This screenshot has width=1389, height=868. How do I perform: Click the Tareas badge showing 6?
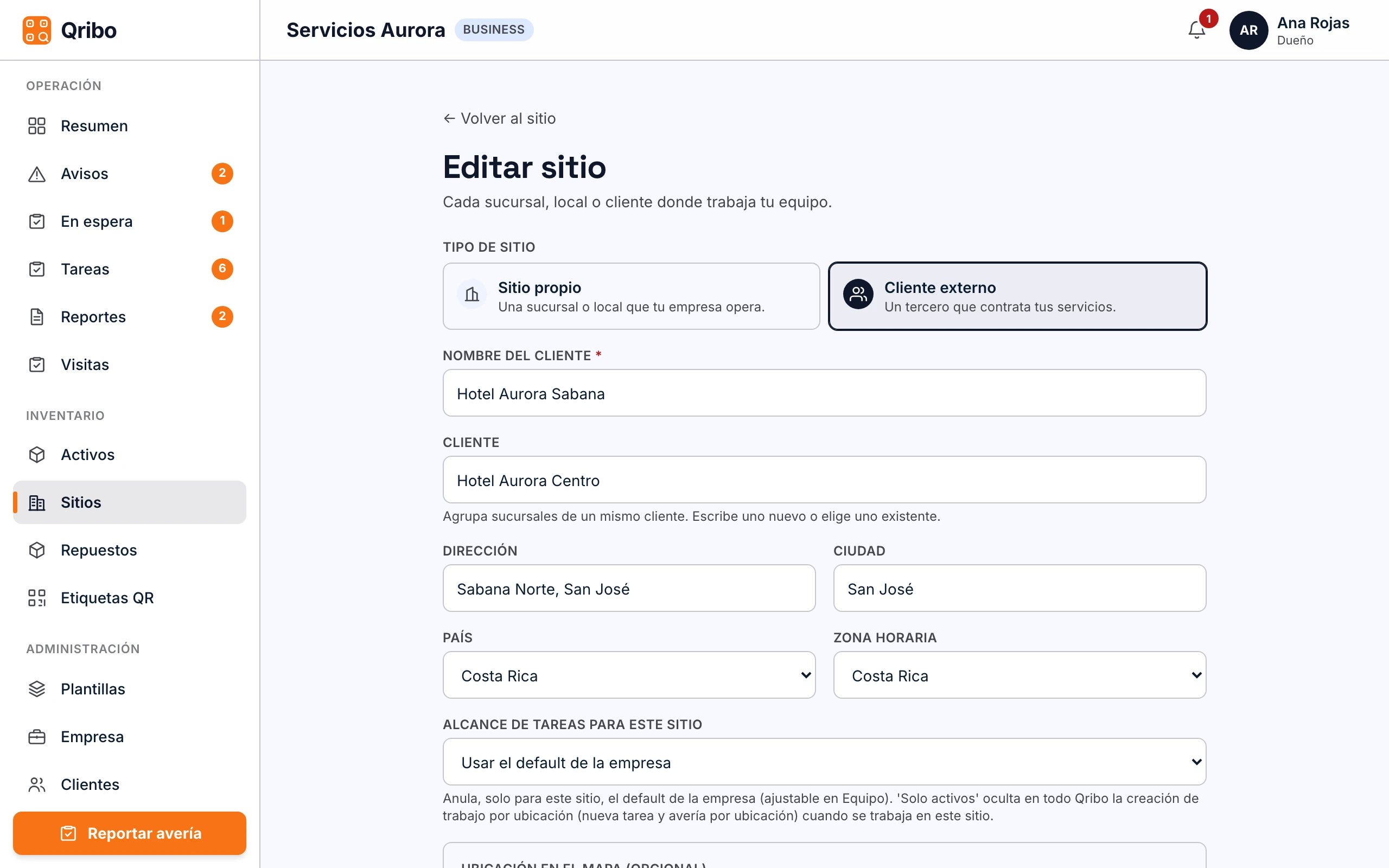click(222, 269)
